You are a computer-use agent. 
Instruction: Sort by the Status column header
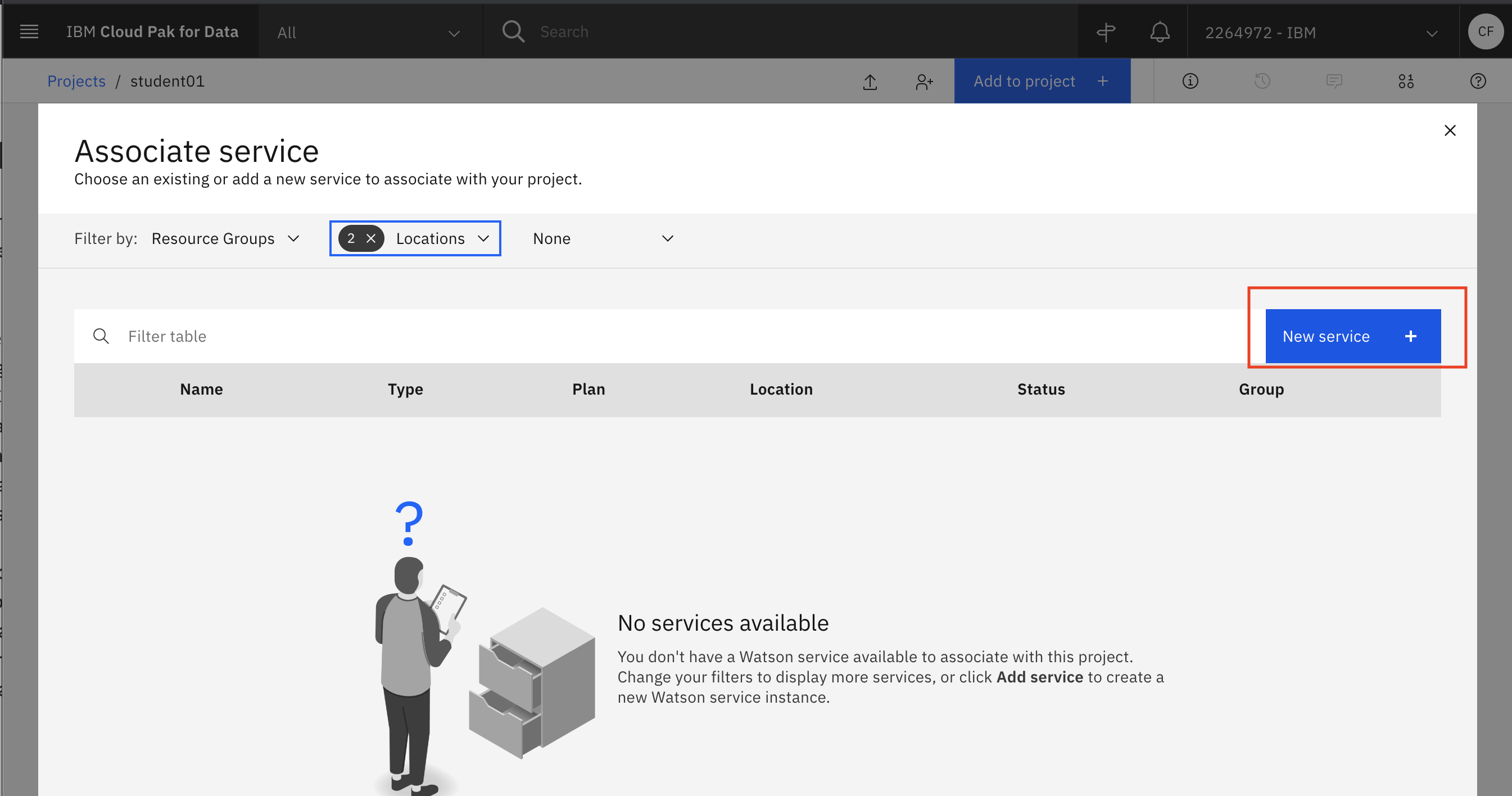tap(1040, 389)
